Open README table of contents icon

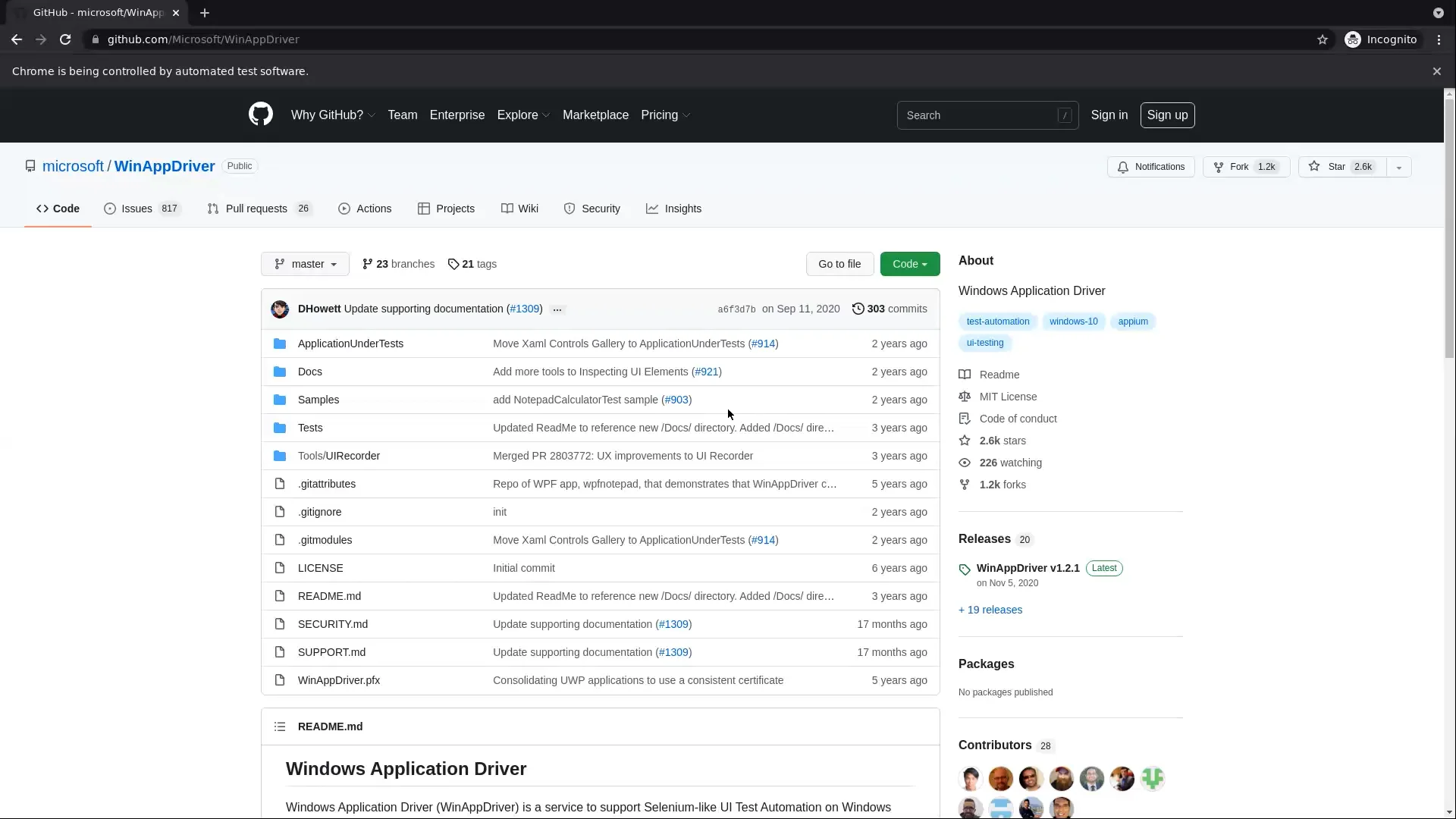(280, 726)
